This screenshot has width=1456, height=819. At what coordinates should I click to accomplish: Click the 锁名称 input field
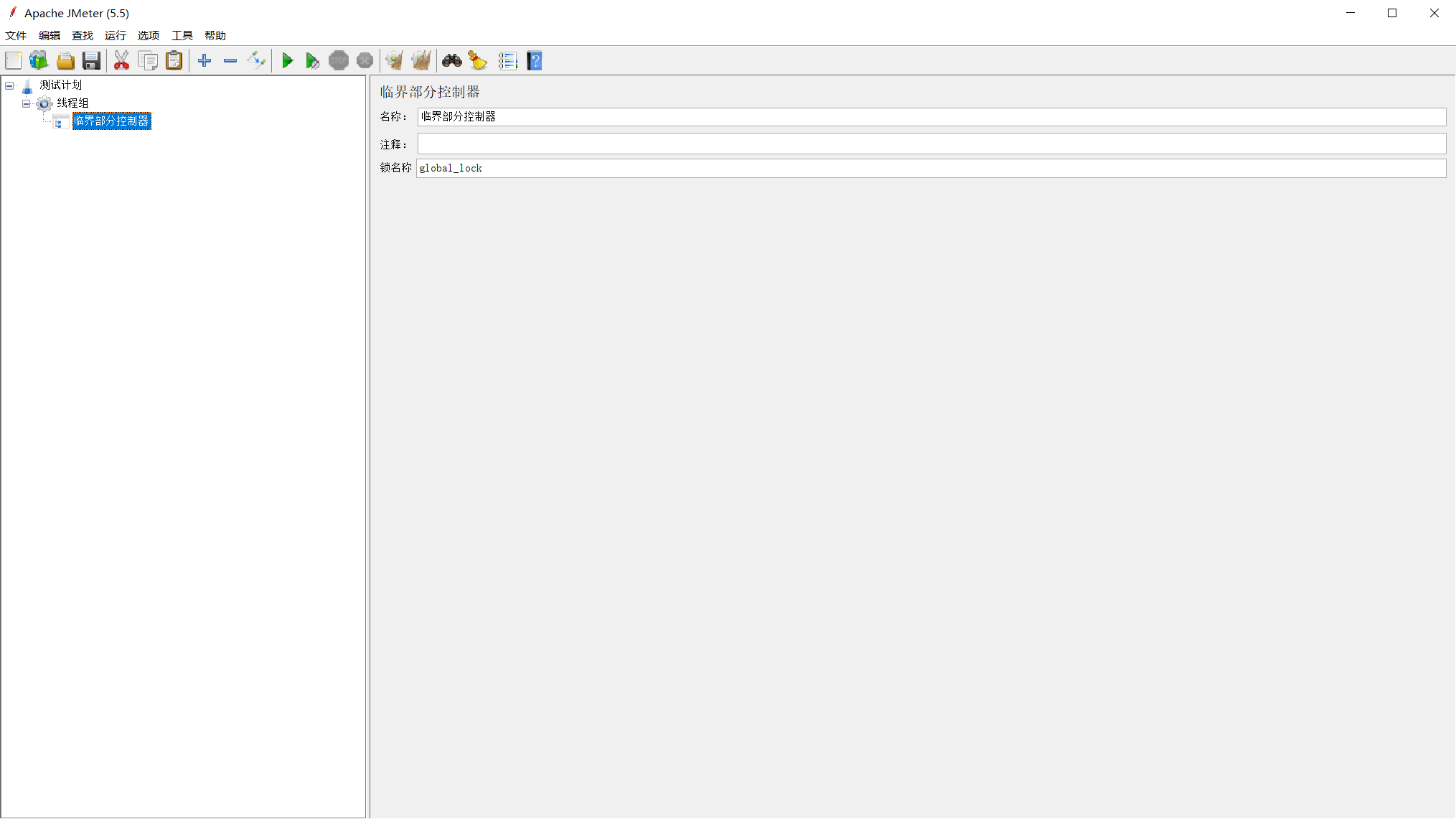pyautogui.click(x=931, y=168)
